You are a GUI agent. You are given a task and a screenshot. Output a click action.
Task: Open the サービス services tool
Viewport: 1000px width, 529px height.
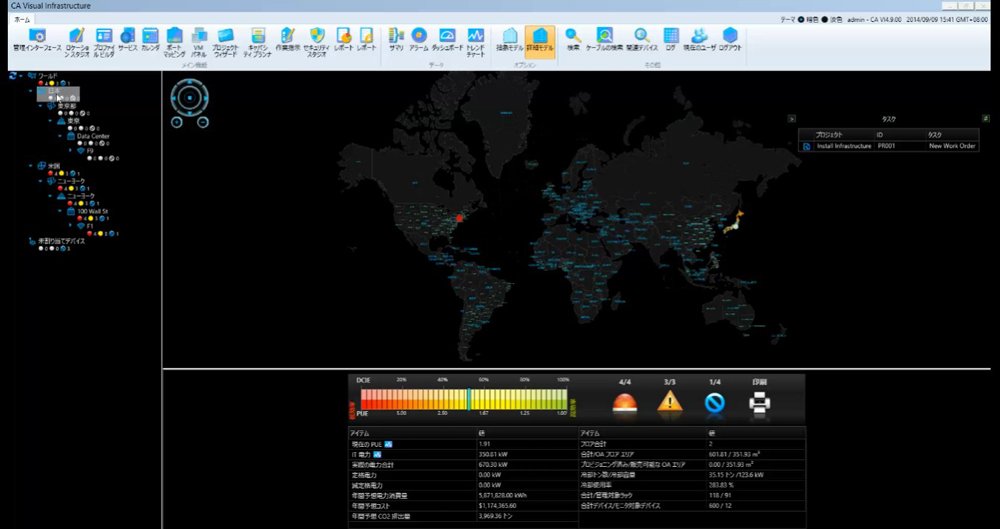(127, 40)
